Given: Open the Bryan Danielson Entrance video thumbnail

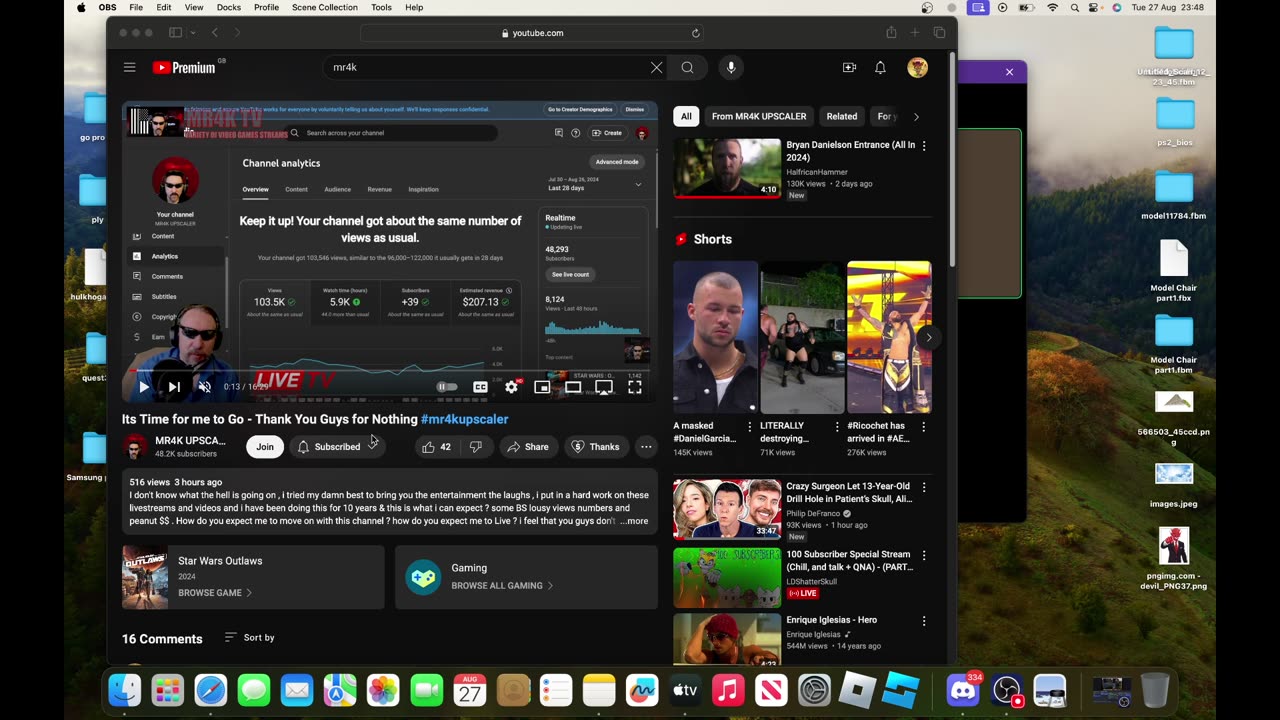Looking at the screenshot, I should tap(727, 168).
